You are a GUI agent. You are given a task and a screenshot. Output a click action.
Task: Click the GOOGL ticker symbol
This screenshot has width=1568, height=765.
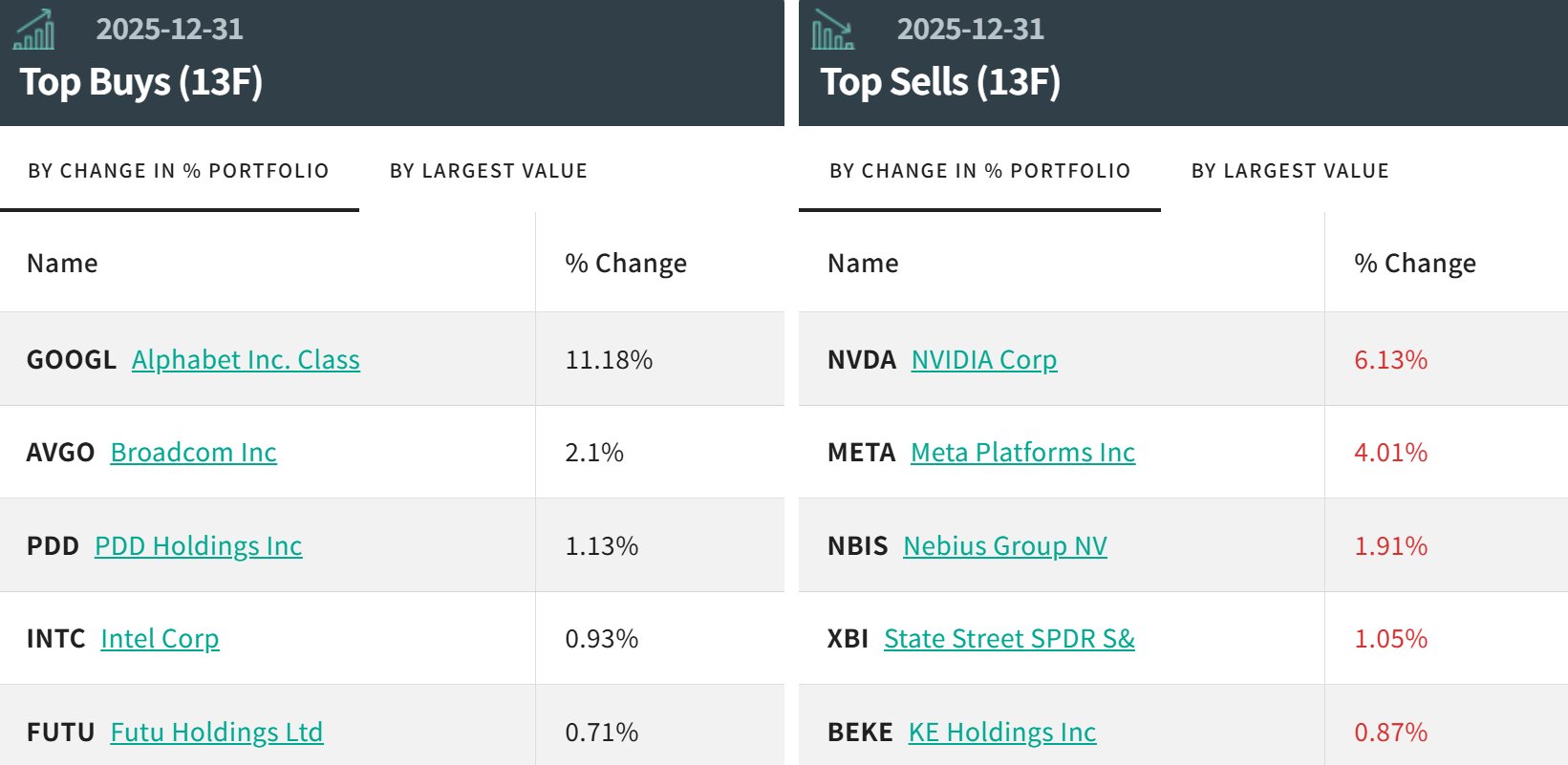72,360
